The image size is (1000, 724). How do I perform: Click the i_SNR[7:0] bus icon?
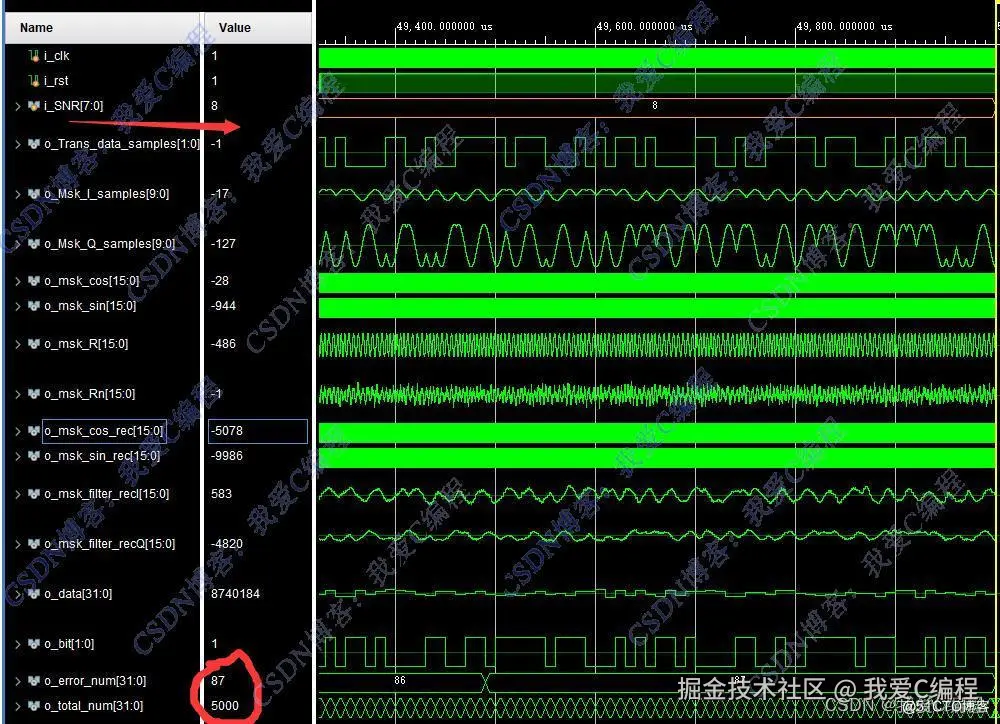click(34, 106)
